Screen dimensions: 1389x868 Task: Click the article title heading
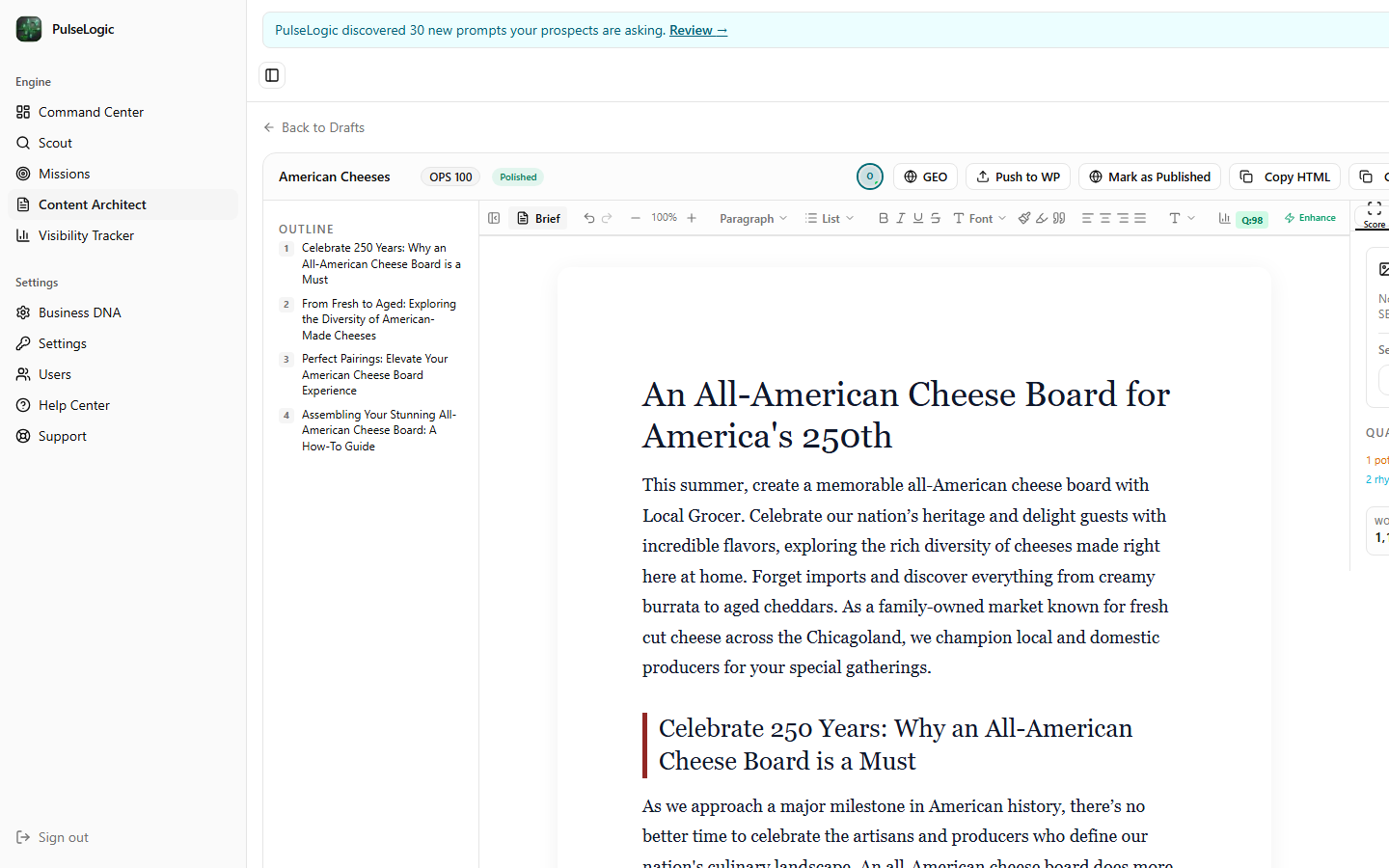pos(907,415)
